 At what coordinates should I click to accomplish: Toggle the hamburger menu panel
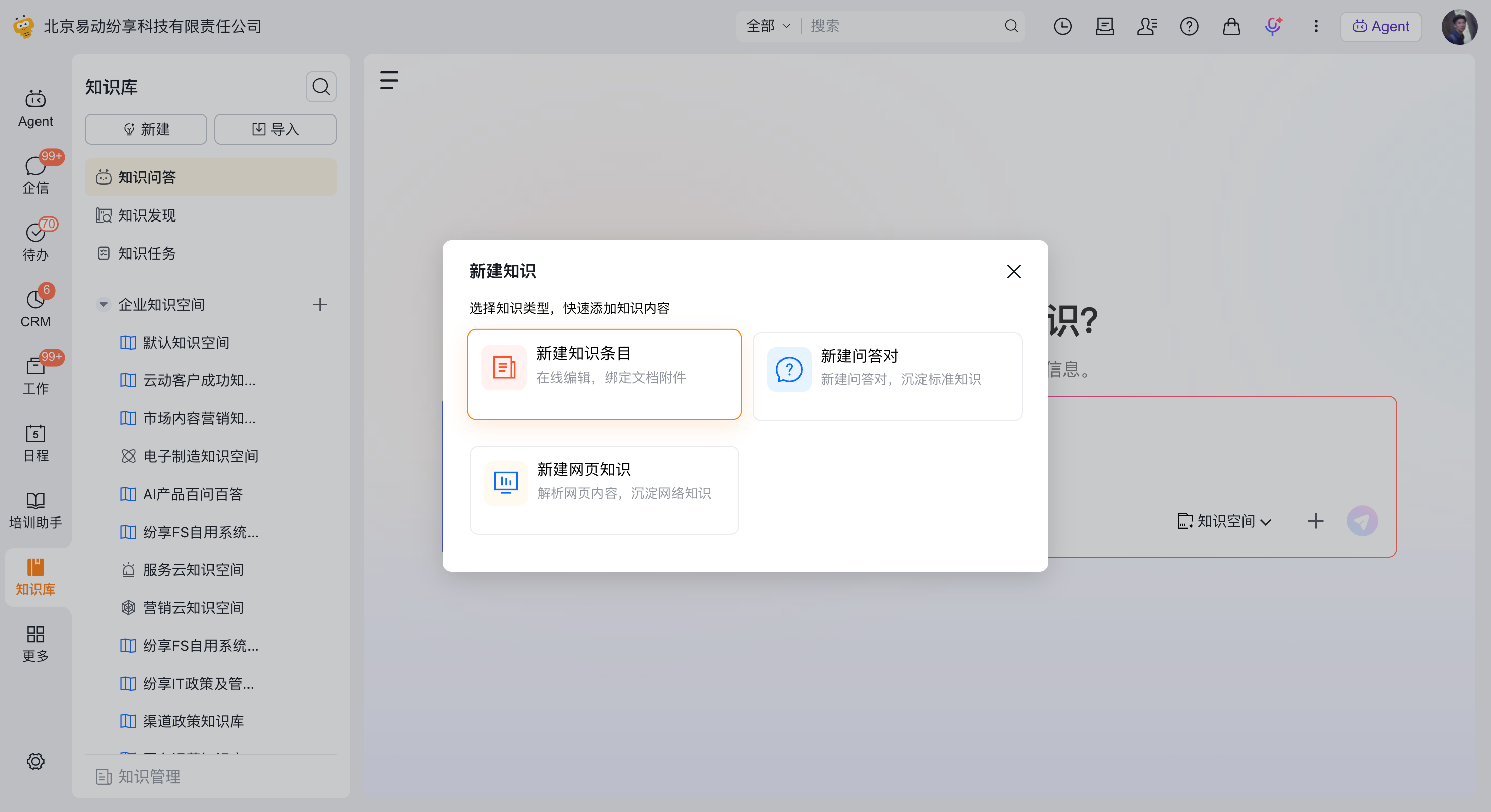(x=389, y=80)
